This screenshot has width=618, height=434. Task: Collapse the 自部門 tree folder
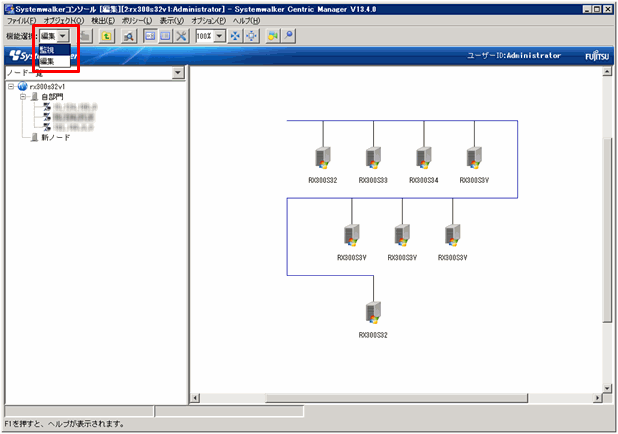tap(23, 97)
